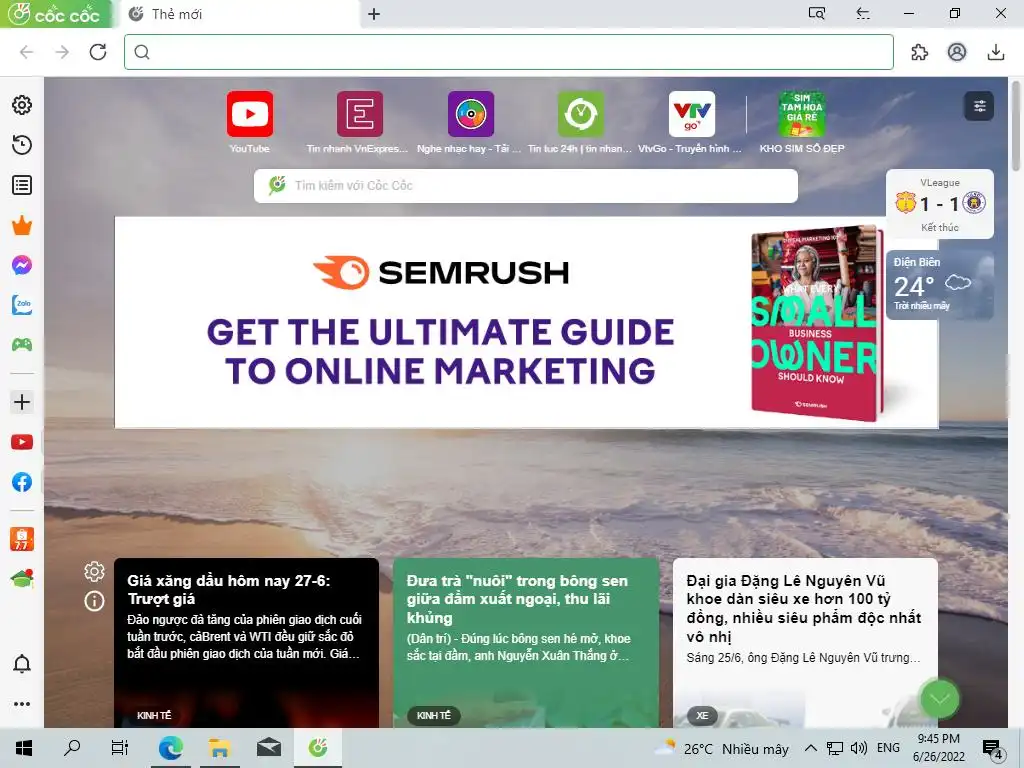This screenshot has width=1024, height=768.
Task: Open the graduation cap education icon
Action: point(22,579)
